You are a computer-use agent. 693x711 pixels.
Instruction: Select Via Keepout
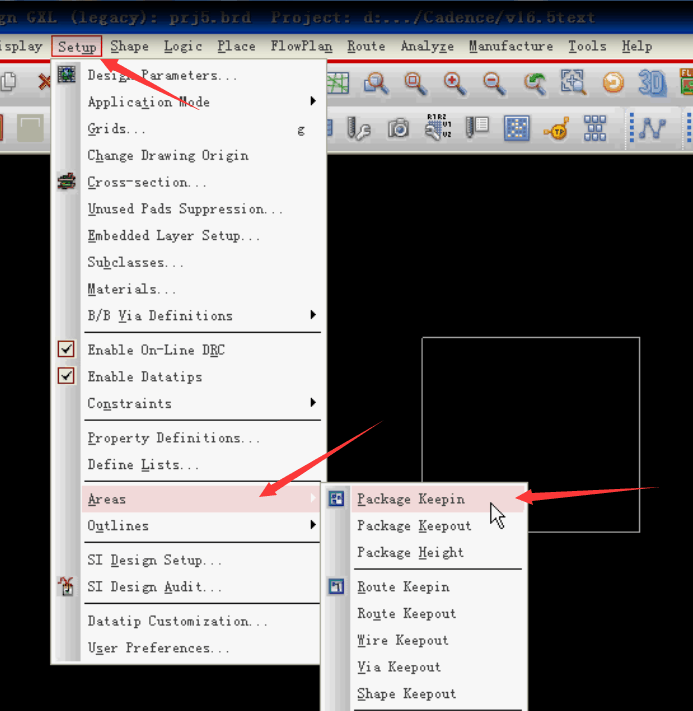[437, 667]
